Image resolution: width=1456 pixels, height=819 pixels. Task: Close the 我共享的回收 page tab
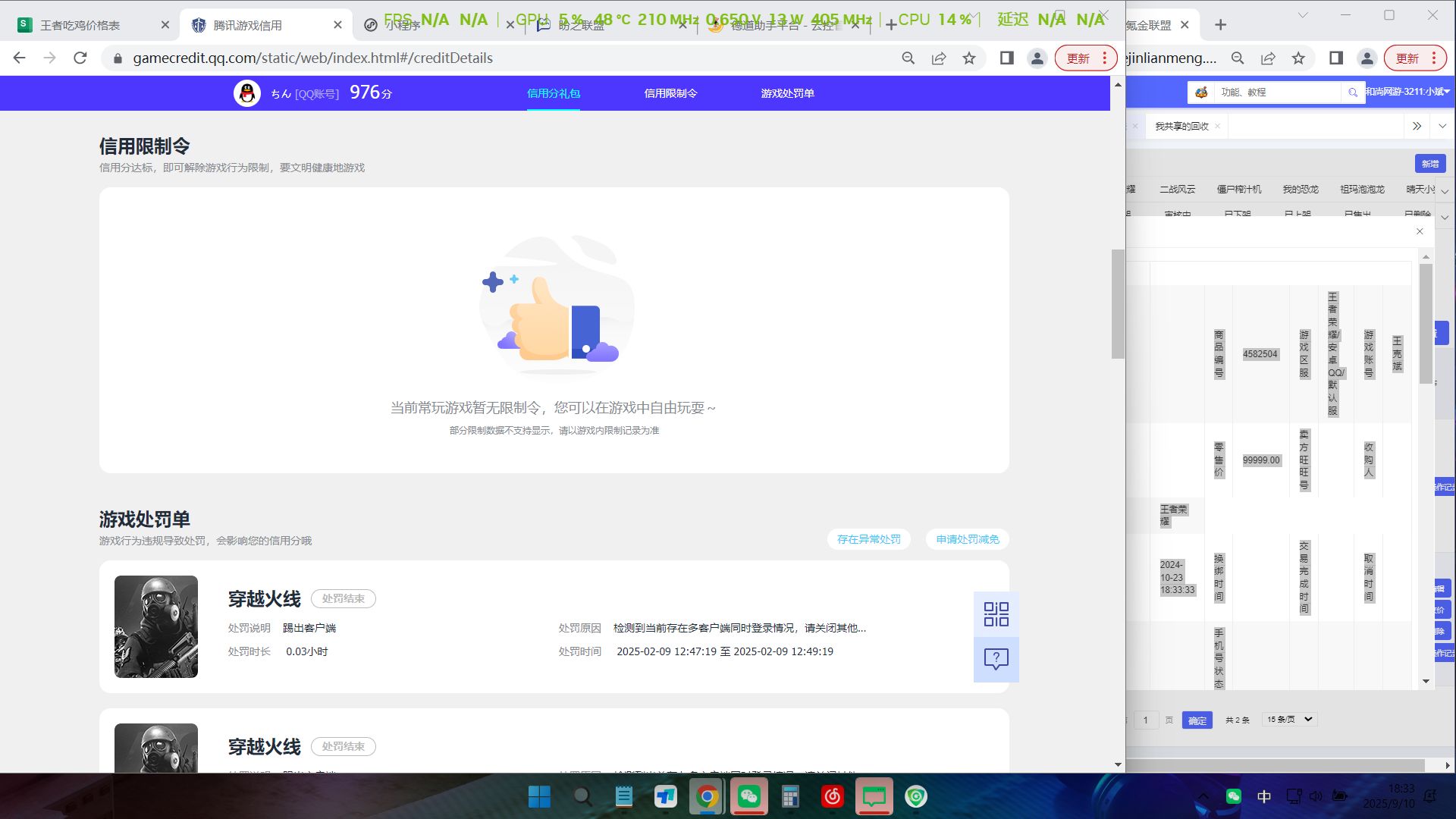click(x=1217, y=126)
